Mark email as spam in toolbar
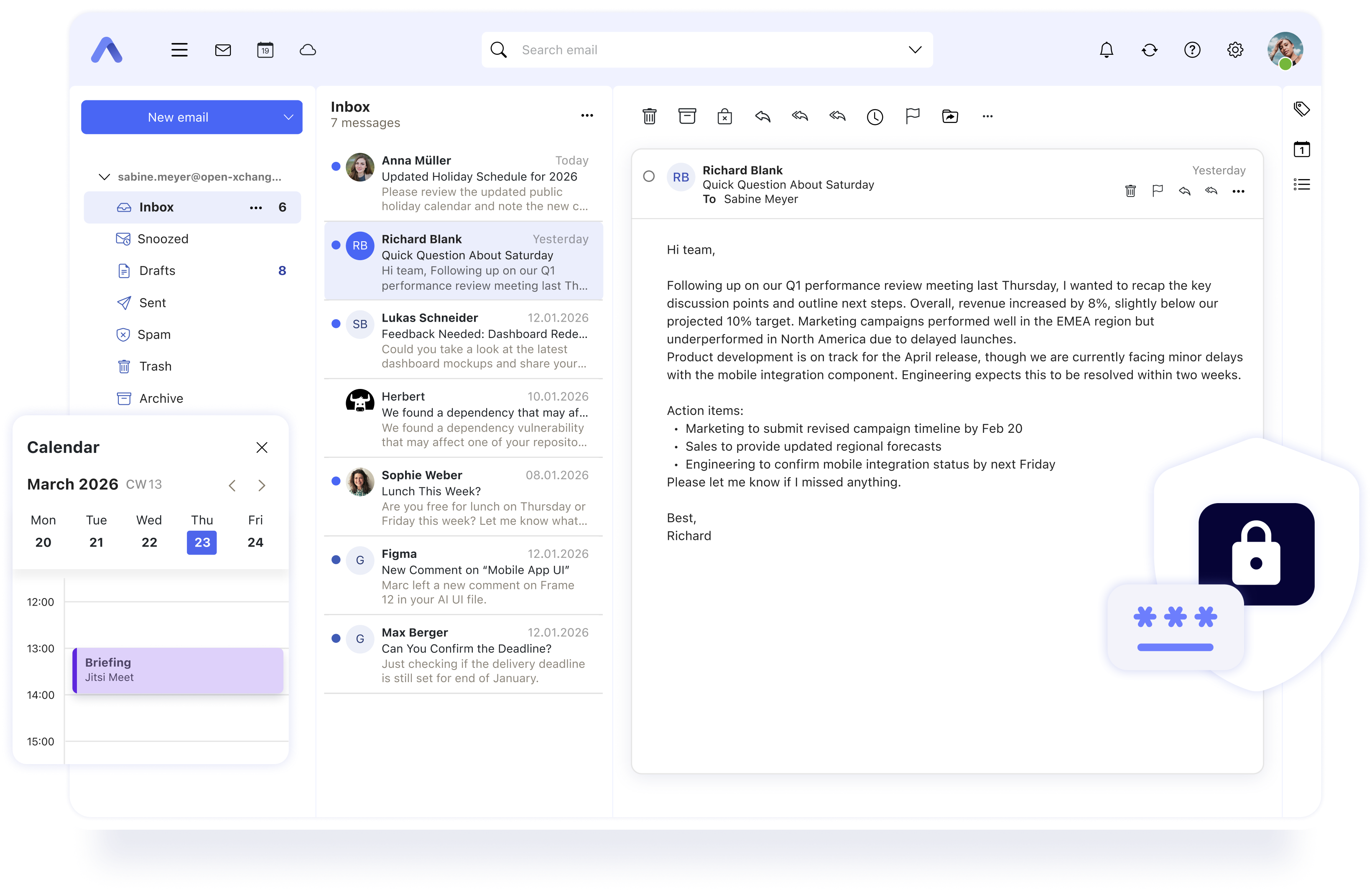 pos(724,117)
